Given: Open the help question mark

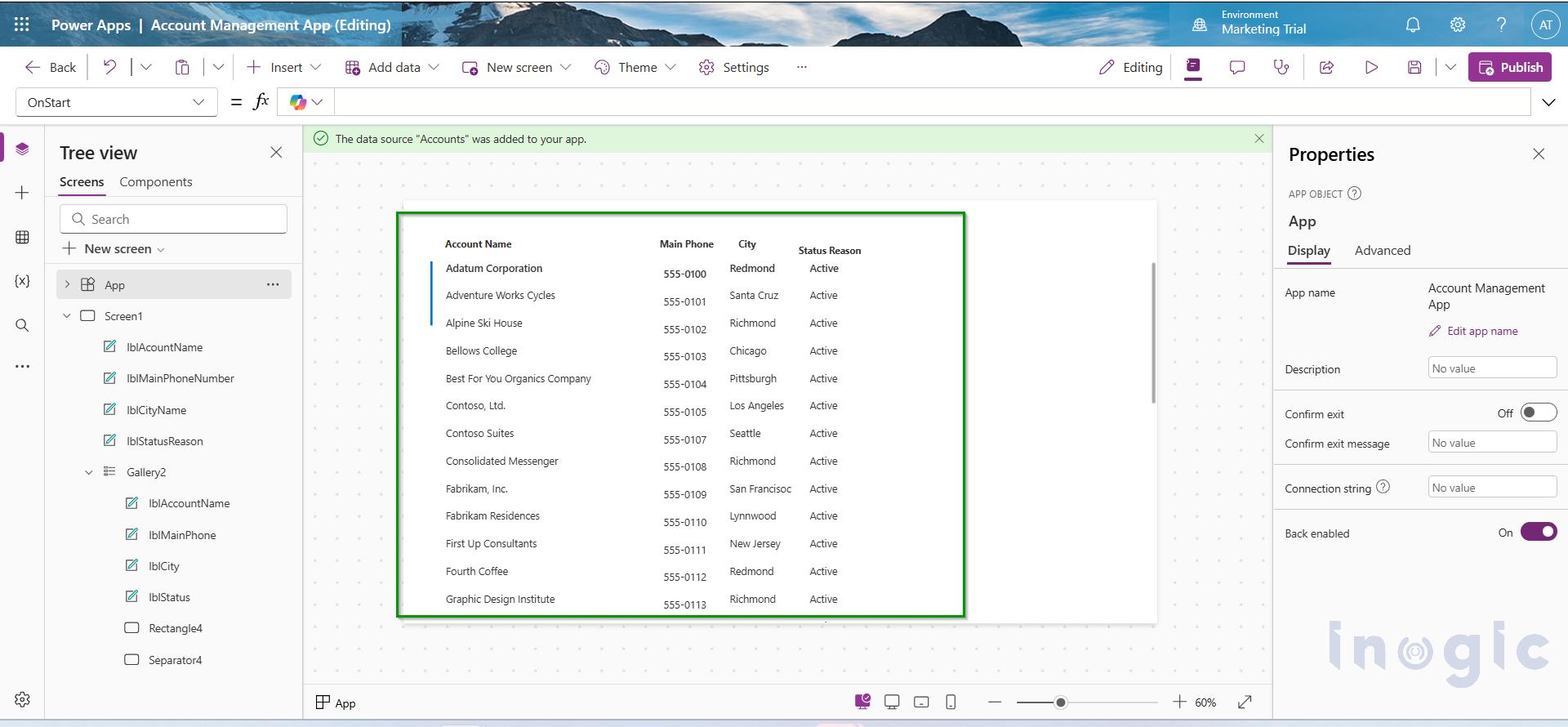Looking at the screenshot, I should [1501, 25].
